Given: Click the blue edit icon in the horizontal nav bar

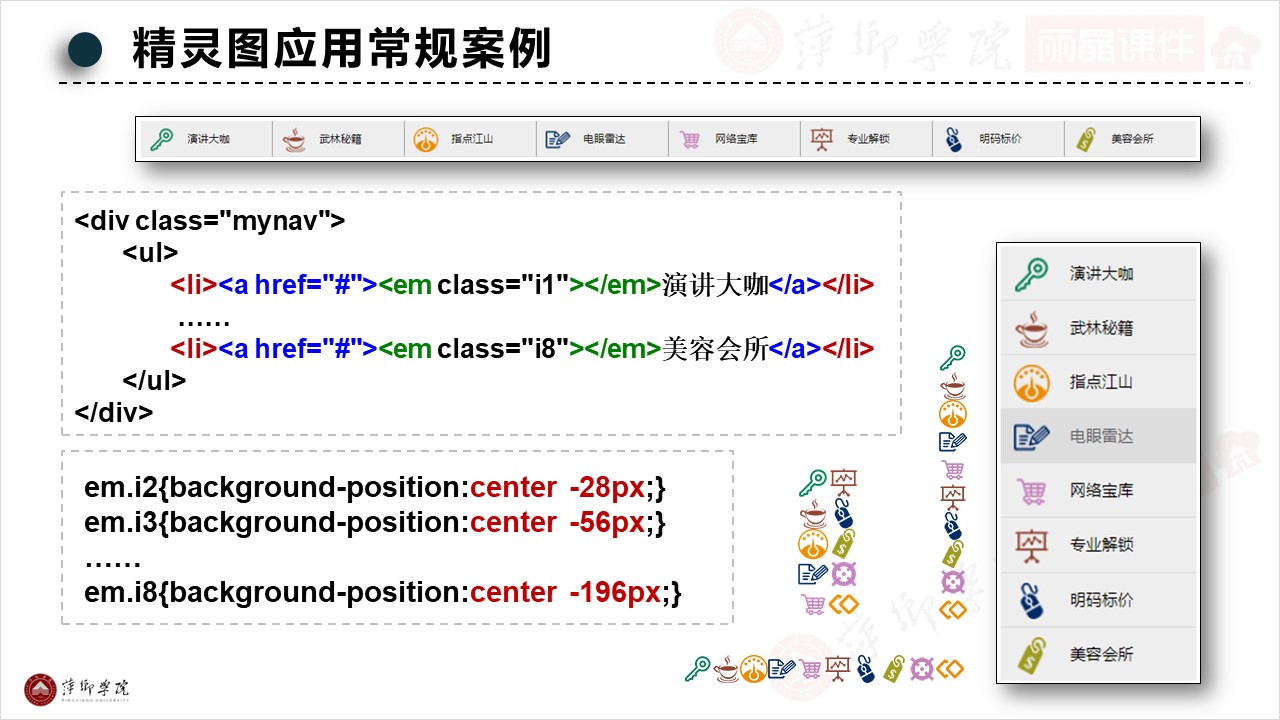Looking at the screenshot, I should click(x=558, y=140).
